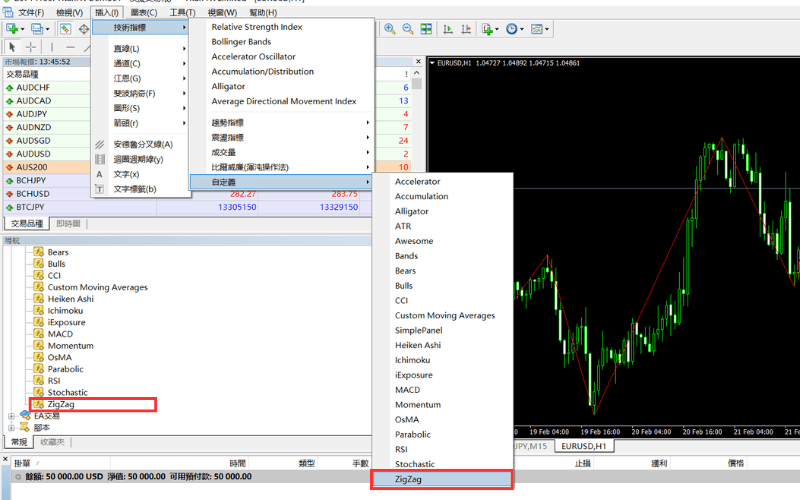Click the new chart toolbar icon
The image size is (800, 500).
tap(12, 29)
